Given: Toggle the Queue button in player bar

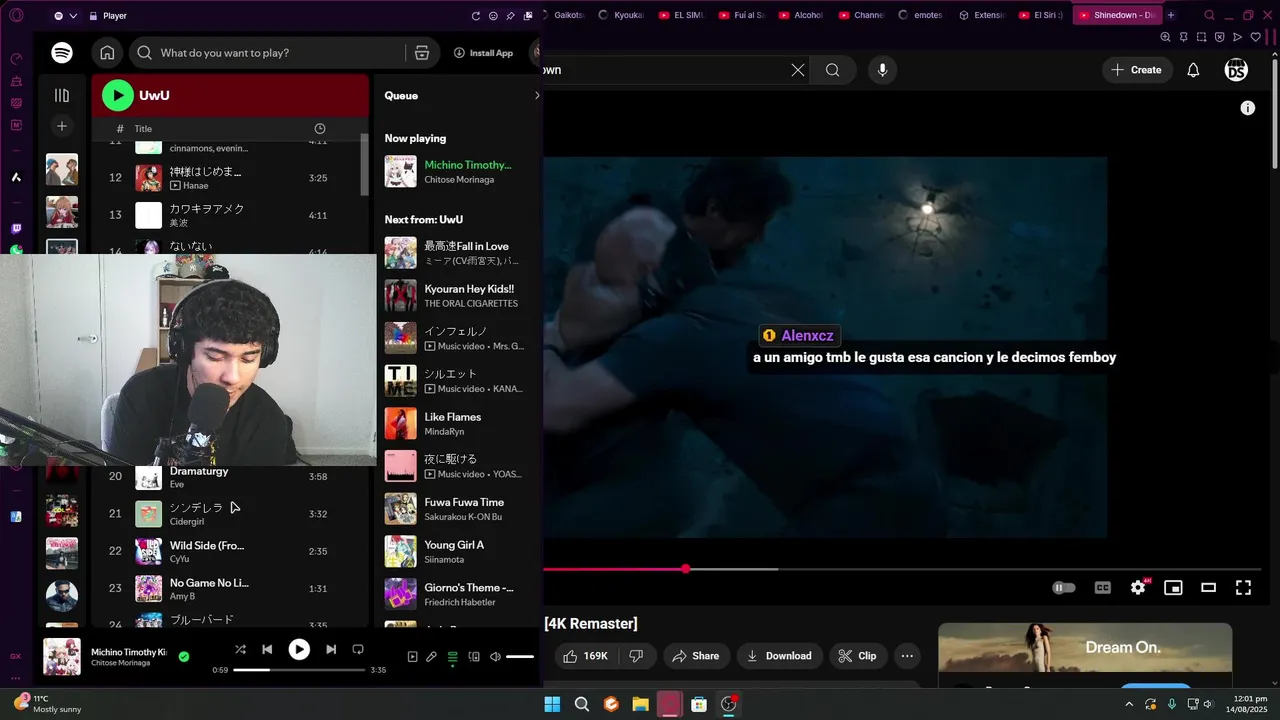Looking at the screenshot, I should [453, 657].
